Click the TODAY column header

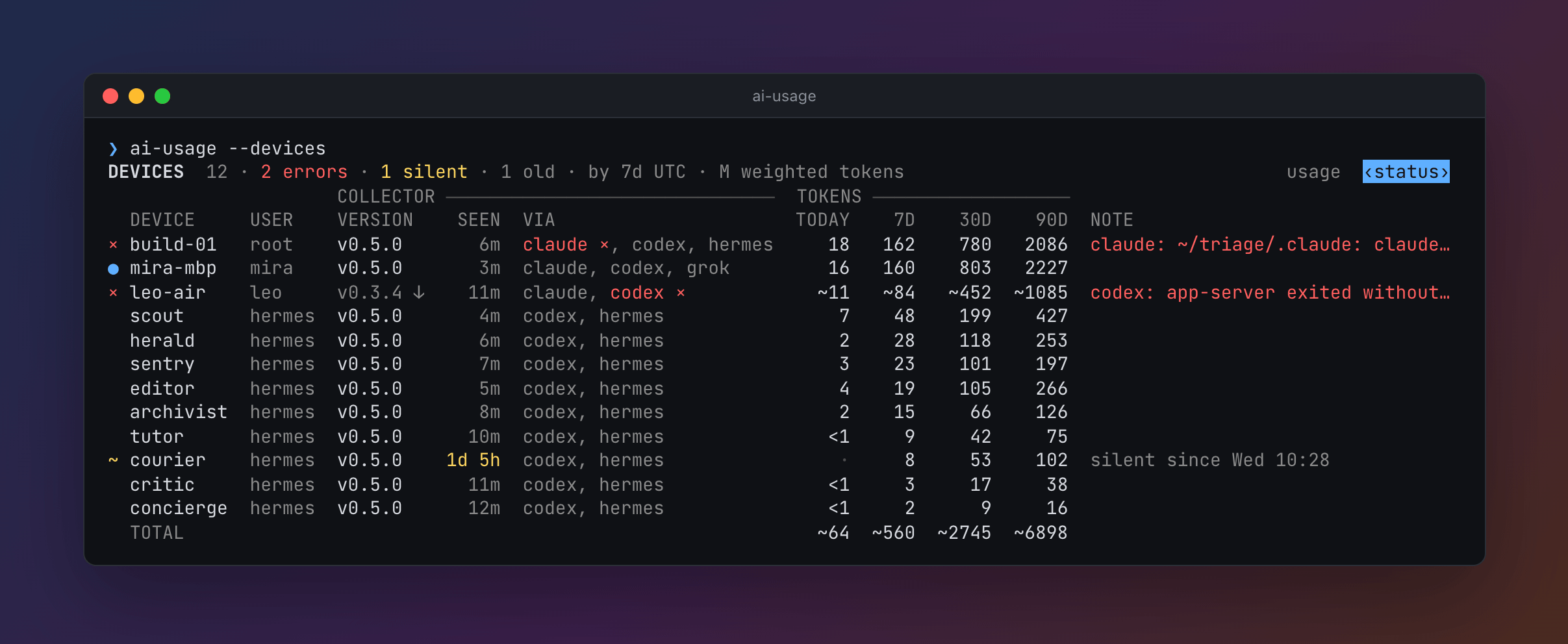coord(823,220)
